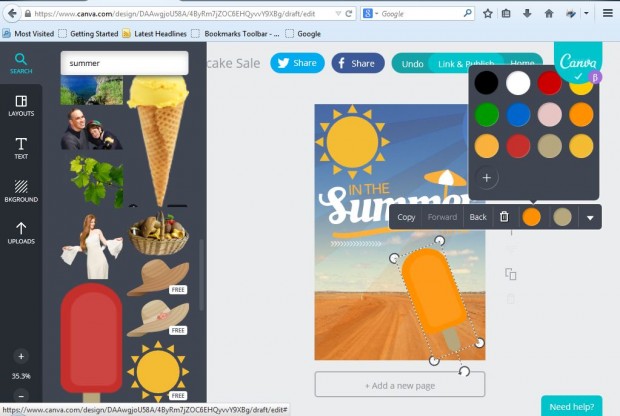The image size is (620, 416).
Task: Open the Uploads panel
Action: 21,232
